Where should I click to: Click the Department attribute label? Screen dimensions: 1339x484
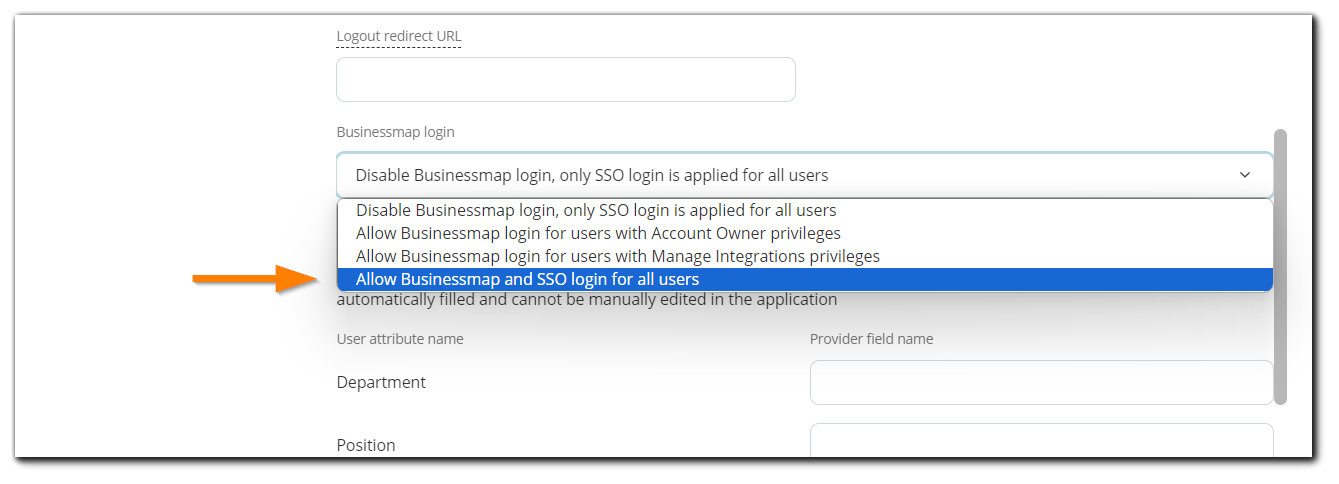click(381, 383)
